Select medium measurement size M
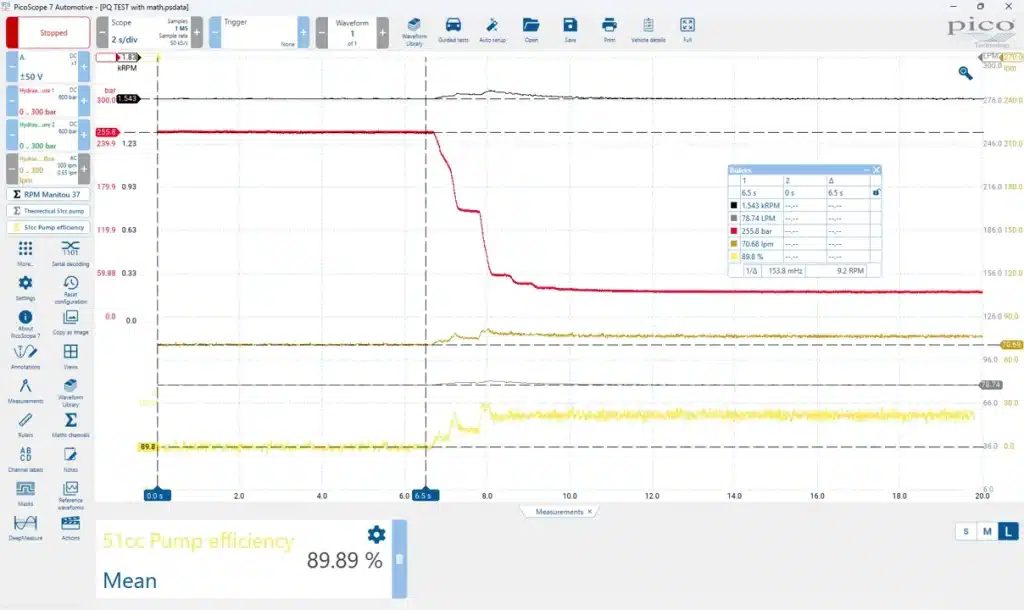1024x610 pixels. tap(987, 532)
